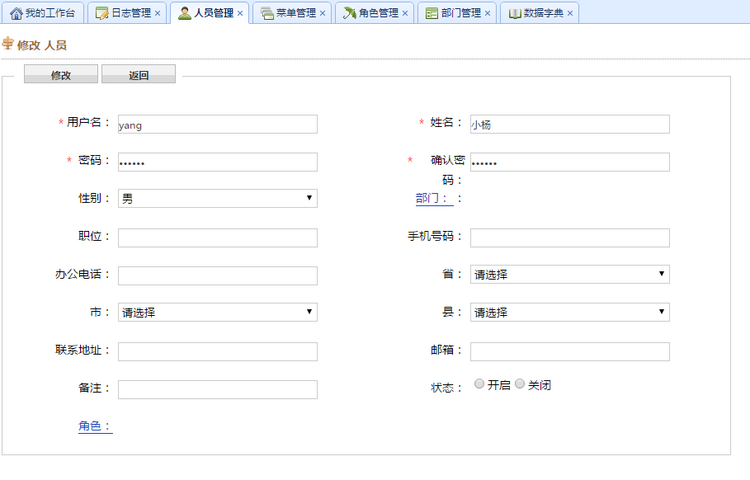This screenshot has width=750, height=480.
Task: Click the 返回 button
Action: (139, 74)
